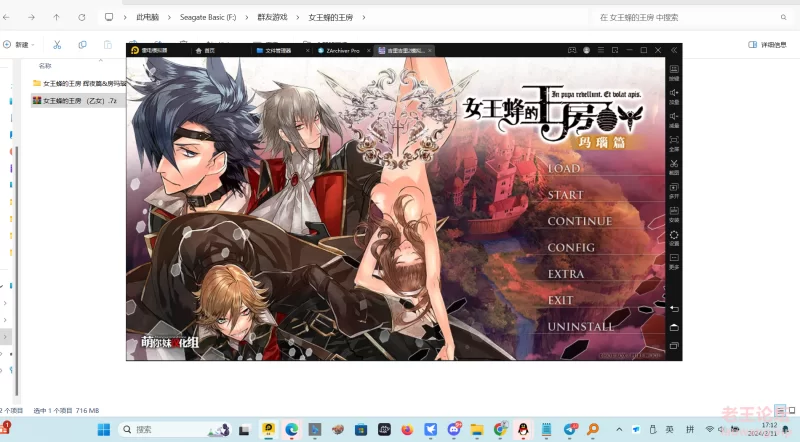The width and height of the screenshot is (800, 442).
Task: Click the Cut scissors icon in Explorer
Action: tap(57, 45)
